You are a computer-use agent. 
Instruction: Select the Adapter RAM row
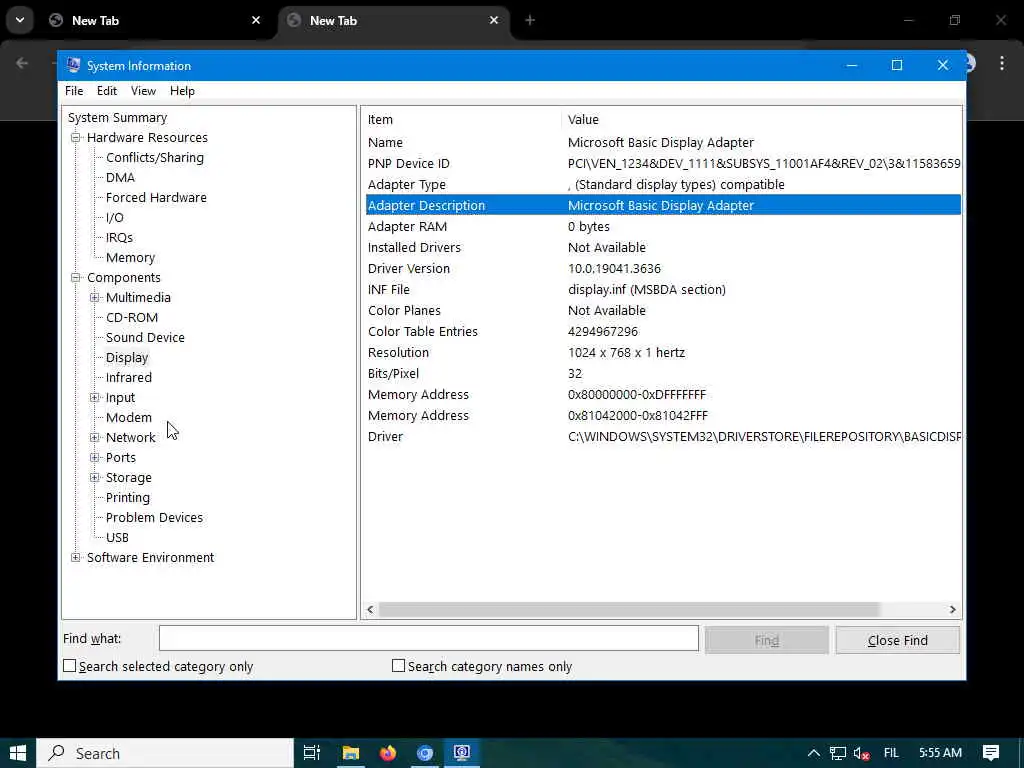(x=663, y=227)
